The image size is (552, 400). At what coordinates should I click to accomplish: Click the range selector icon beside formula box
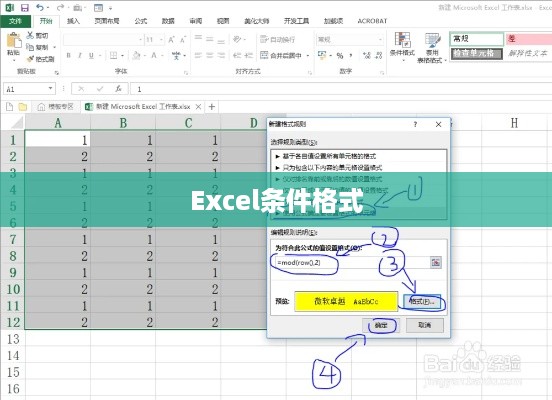[x=436, y=262]
